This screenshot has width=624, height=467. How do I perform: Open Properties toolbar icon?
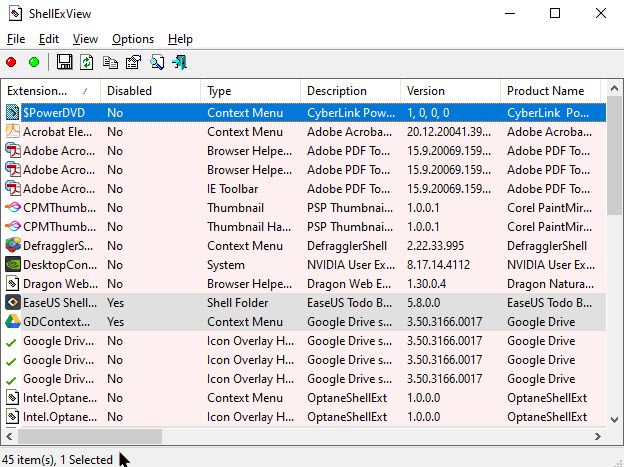pyautogui.click(x=133, y=63)
